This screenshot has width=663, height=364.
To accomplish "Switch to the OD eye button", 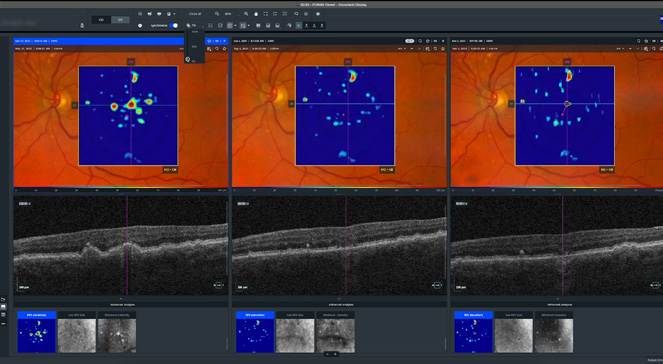I will pyautogui.click(x=101, y=20).
